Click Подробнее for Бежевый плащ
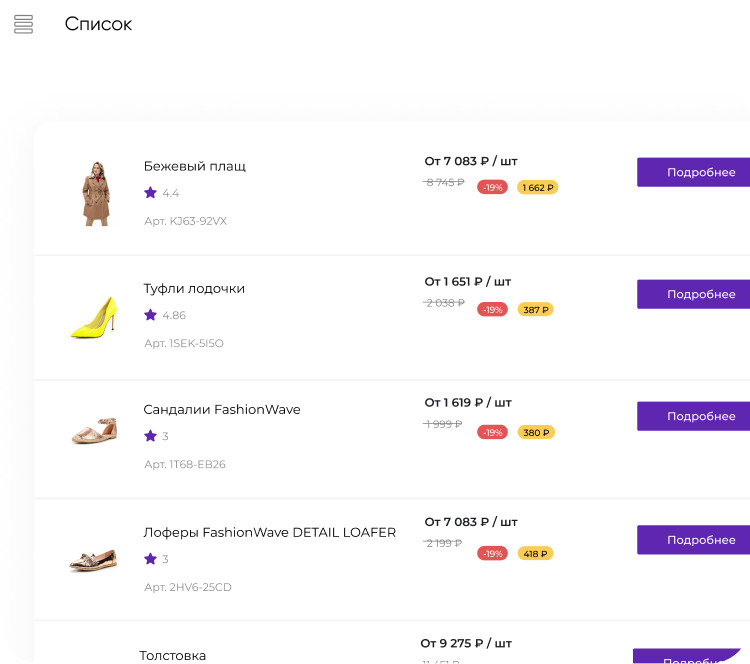This screenshot has height=664, width=750. pos(695,172)
